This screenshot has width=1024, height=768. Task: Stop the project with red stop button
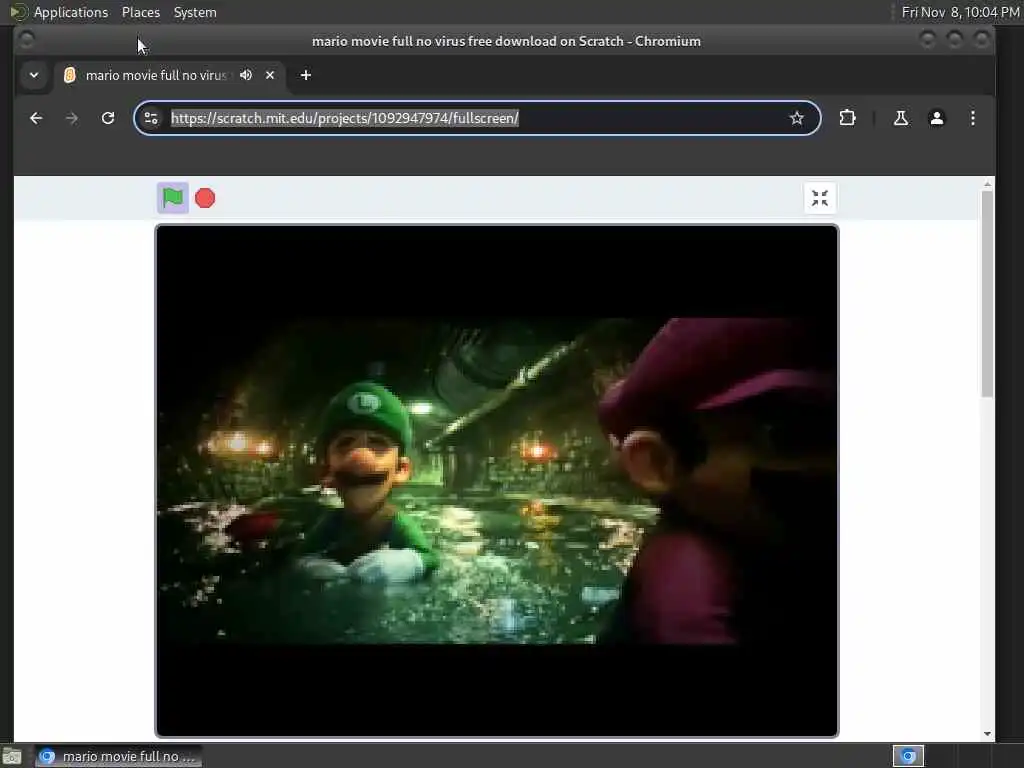[x=205, y=198]
